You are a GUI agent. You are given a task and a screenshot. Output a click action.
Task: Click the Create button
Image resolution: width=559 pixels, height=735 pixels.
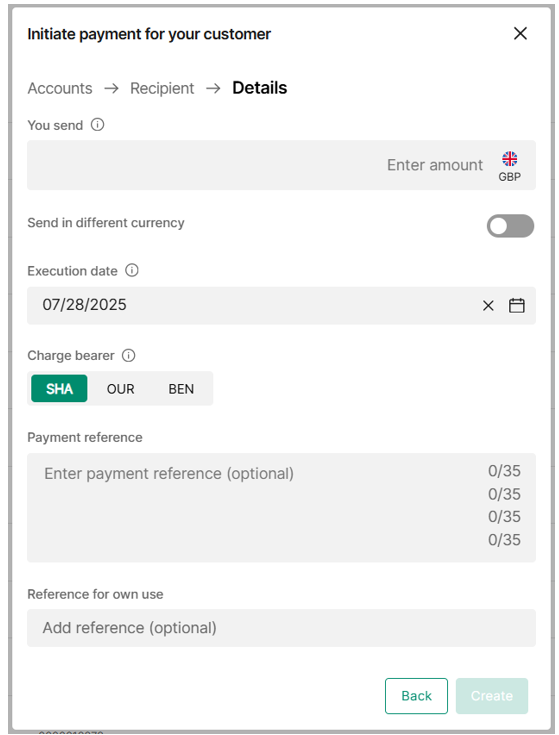tap(492, 696)
